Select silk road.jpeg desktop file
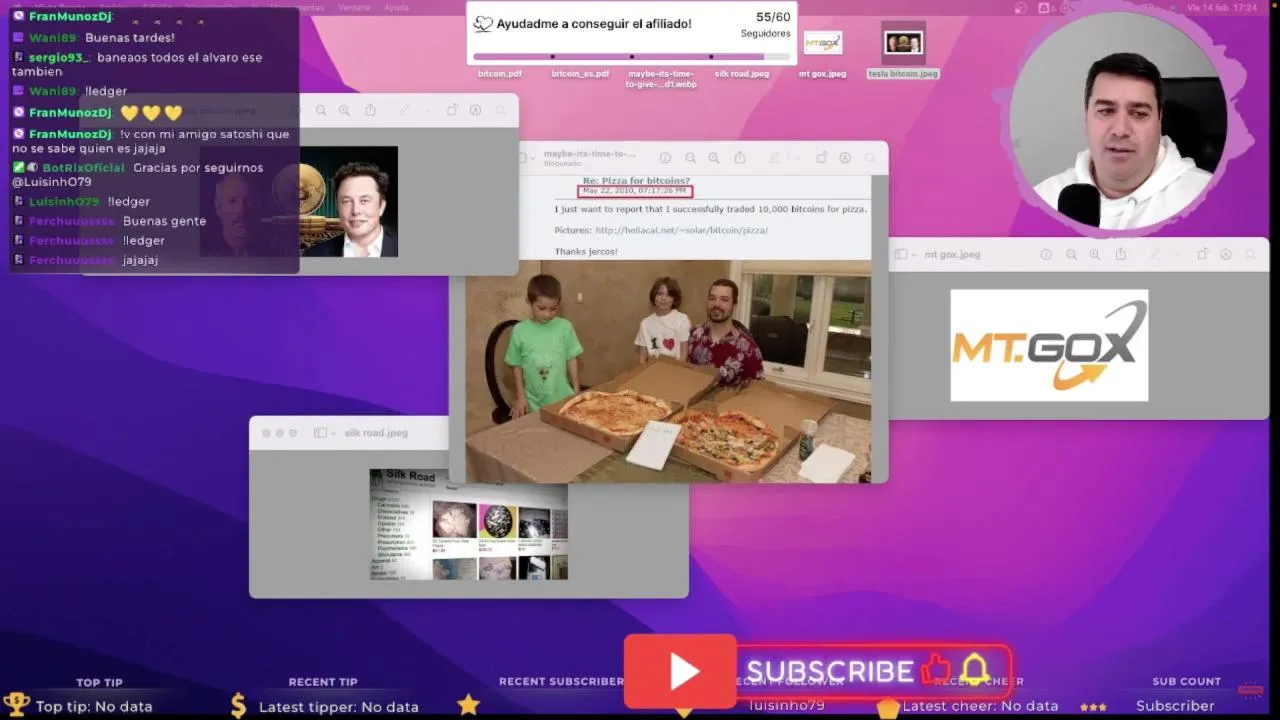The image size is (1280, 720). 742,73
